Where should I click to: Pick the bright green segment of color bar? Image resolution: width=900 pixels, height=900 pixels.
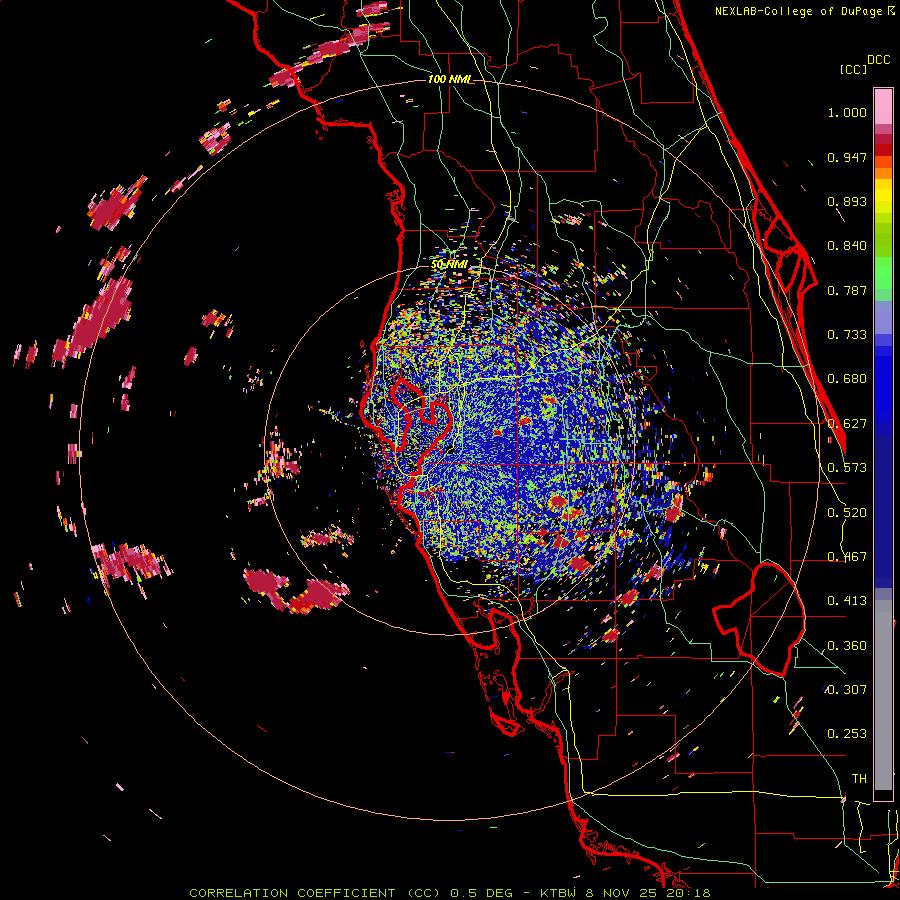coord(883,273)
